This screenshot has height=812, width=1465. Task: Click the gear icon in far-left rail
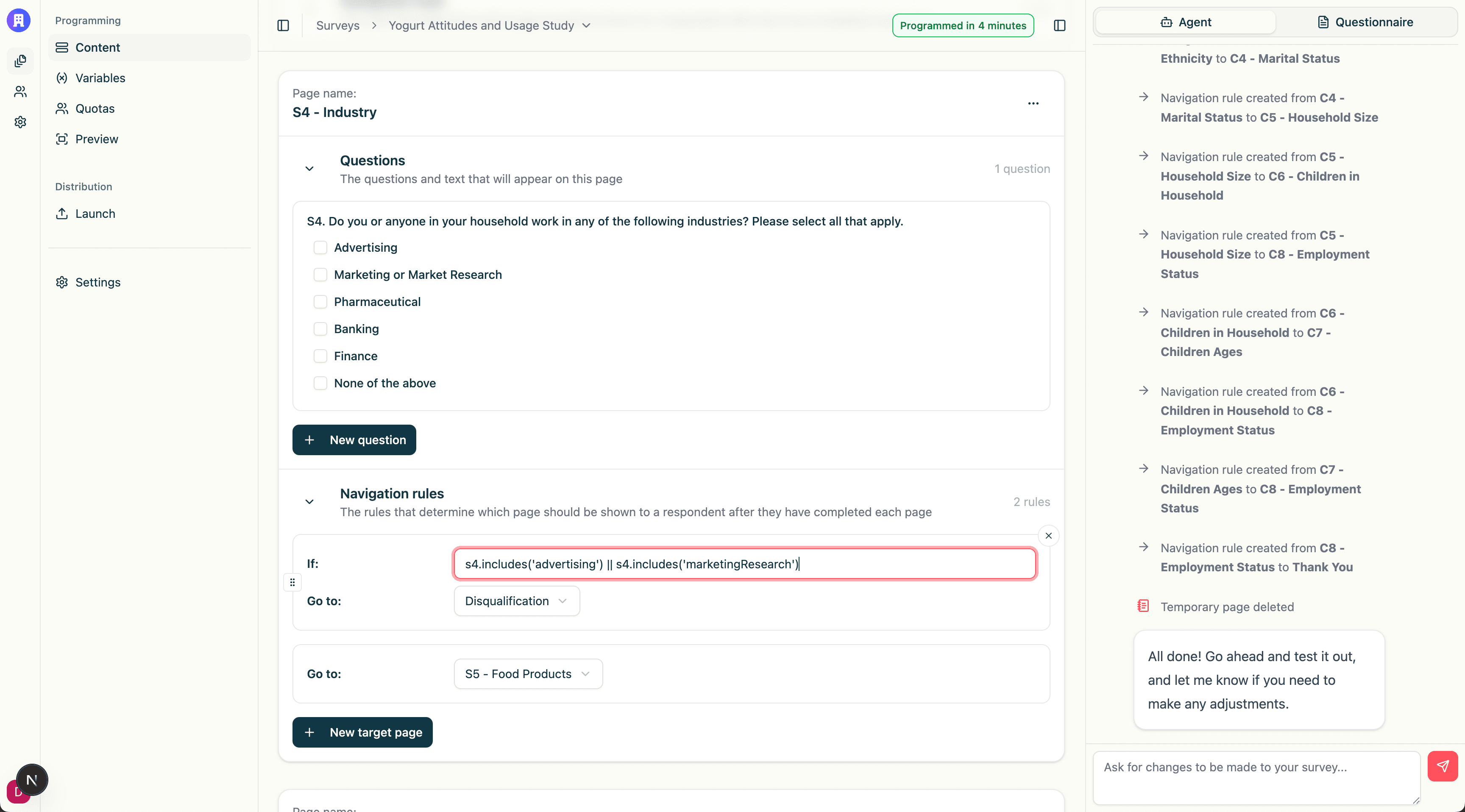(x=20, y=122)
